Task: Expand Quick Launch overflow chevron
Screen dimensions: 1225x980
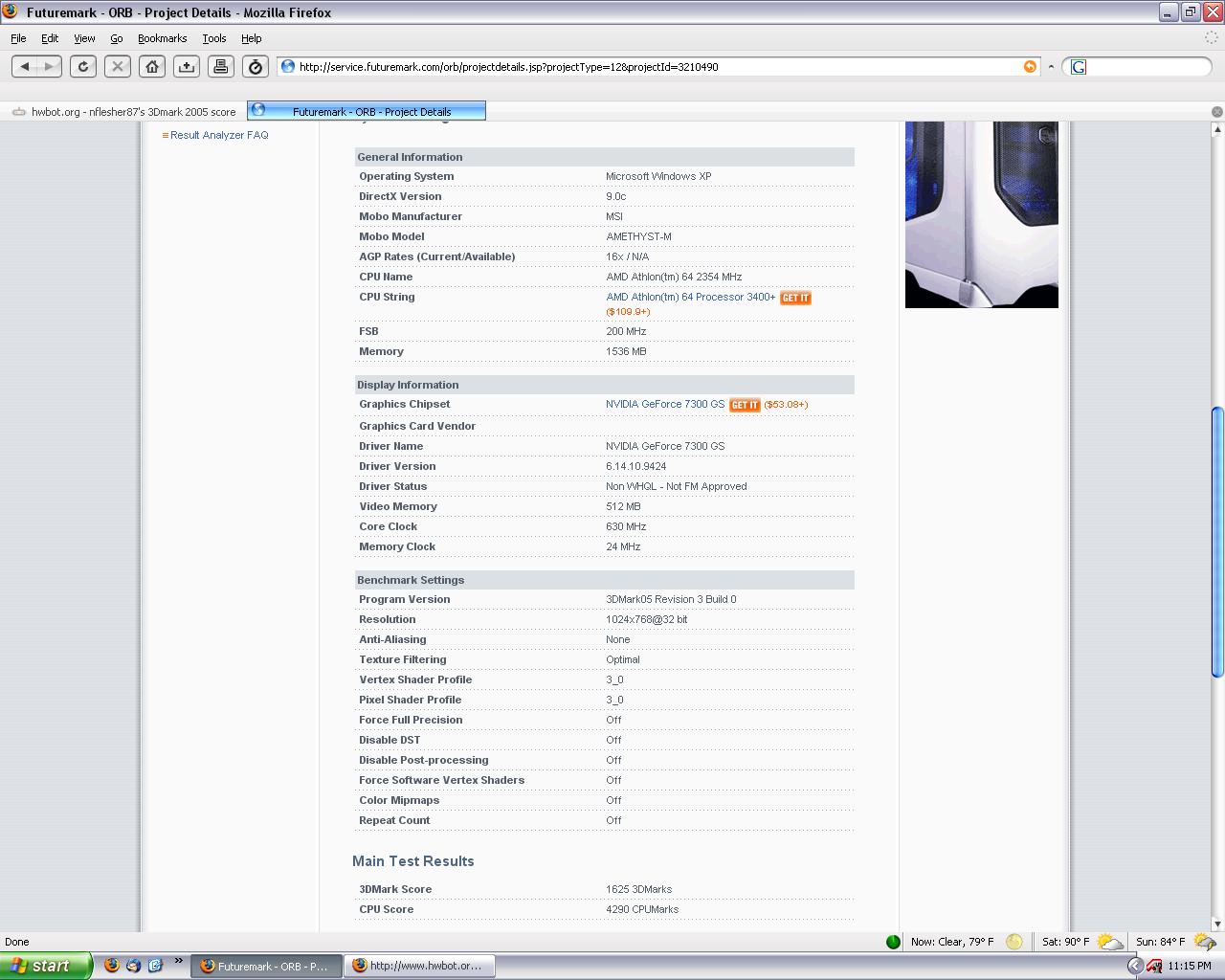Action: pos(178,961)
